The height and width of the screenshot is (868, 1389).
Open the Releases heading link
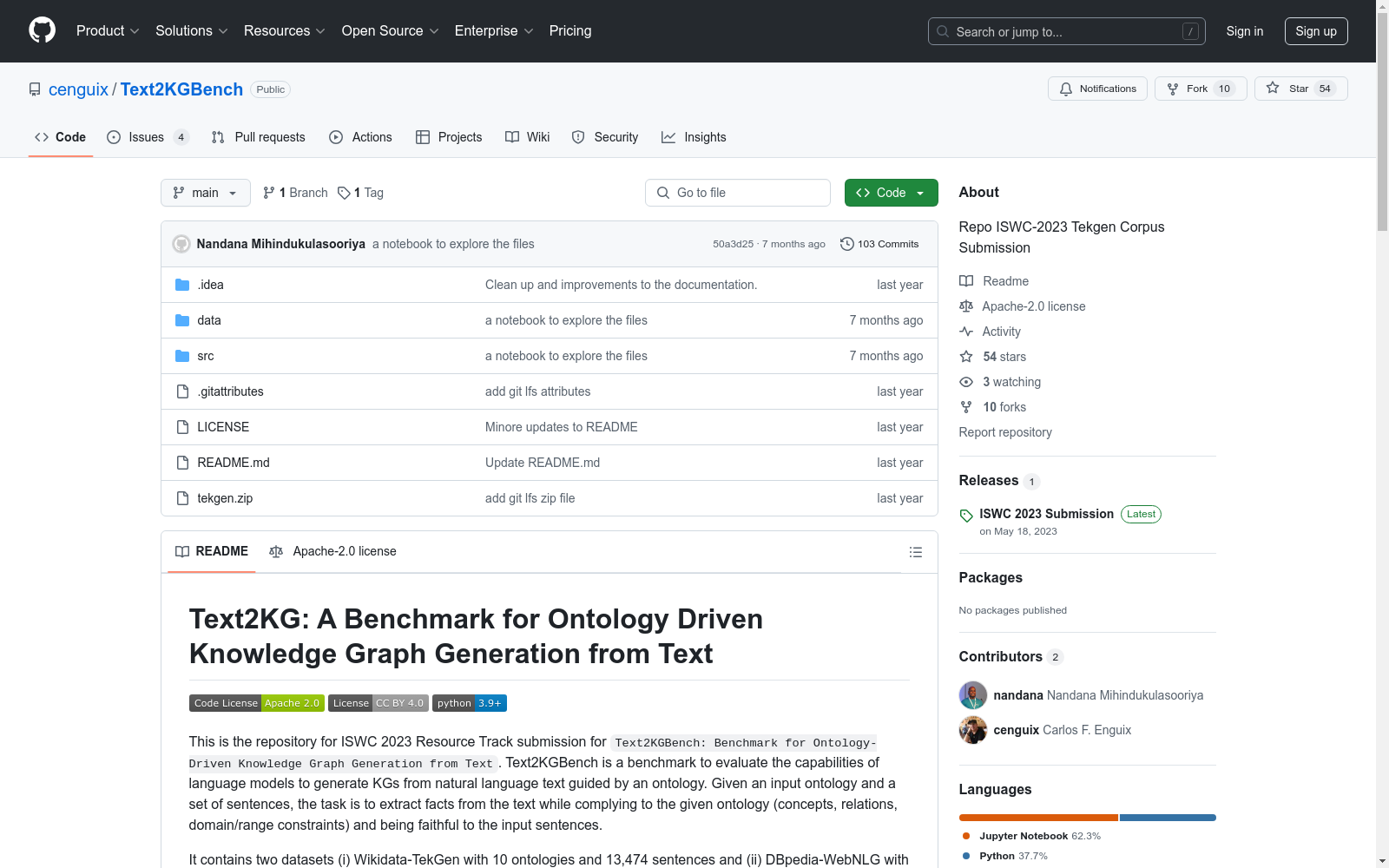point(989,481)
